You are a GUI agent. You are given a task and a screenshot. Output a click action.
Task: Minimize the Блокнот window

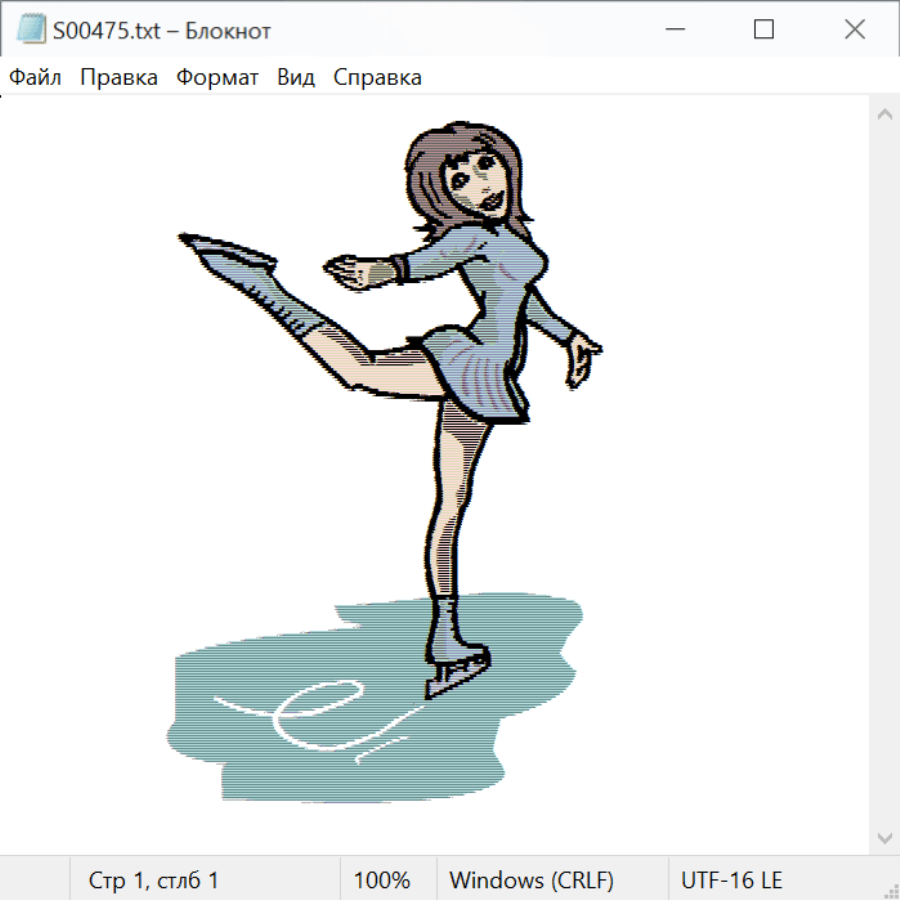coord(673,30)
